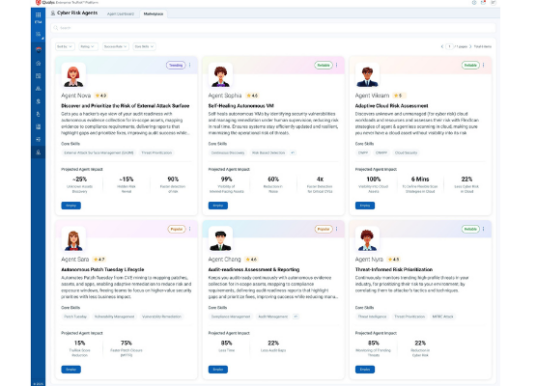This screenshot has height=386, width=536.
Task: Open the Success Rate filter dropdown
Action: pyautogui.click(x=116, y=46)
